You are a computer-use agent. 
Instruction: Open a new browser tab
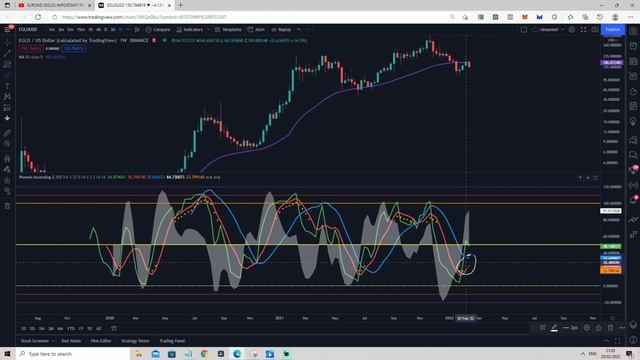click(x=180, y=5)
